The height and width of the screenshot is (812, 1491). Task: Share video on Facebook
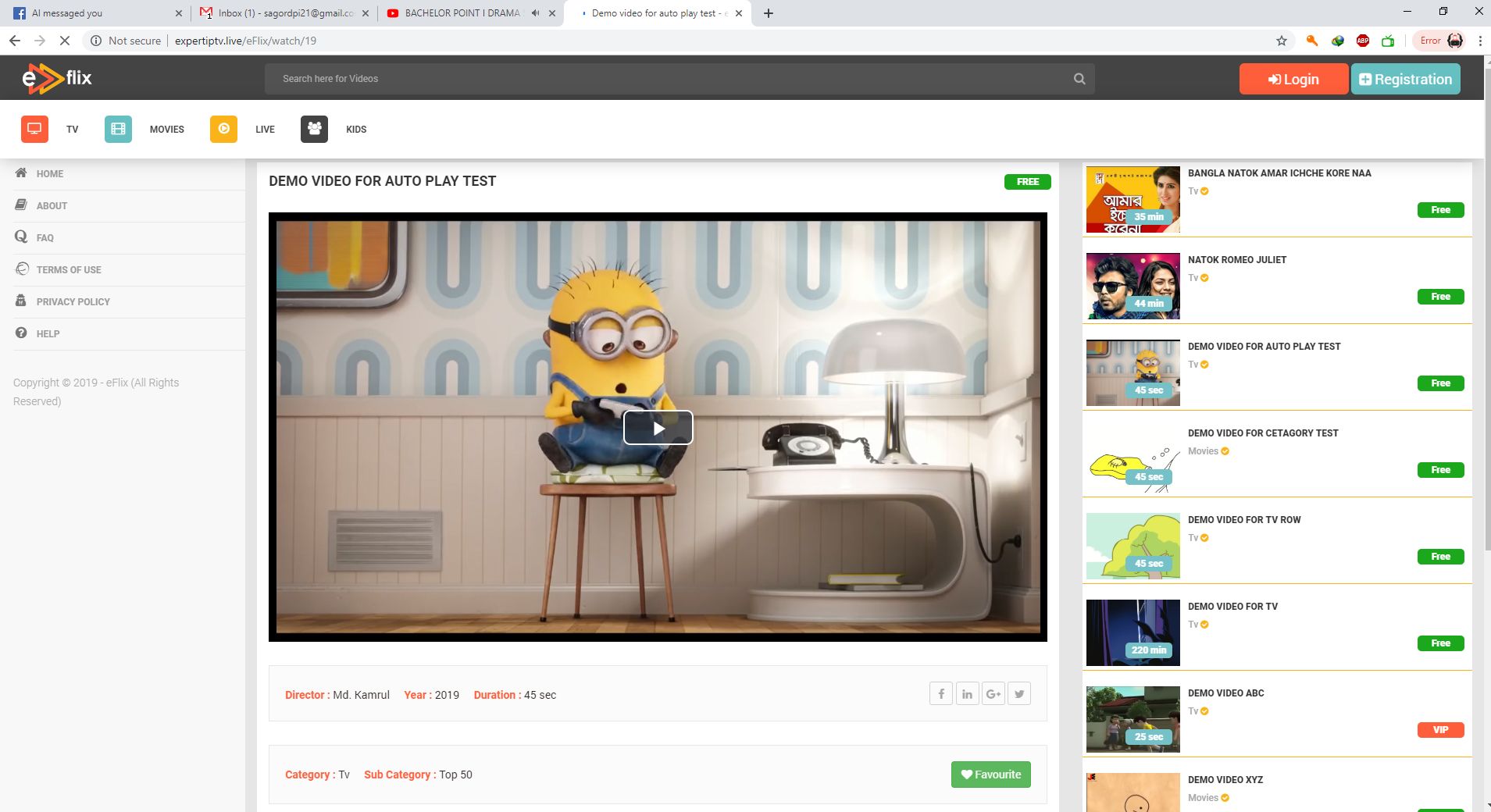pyautogui.click(x=941, y=693)
